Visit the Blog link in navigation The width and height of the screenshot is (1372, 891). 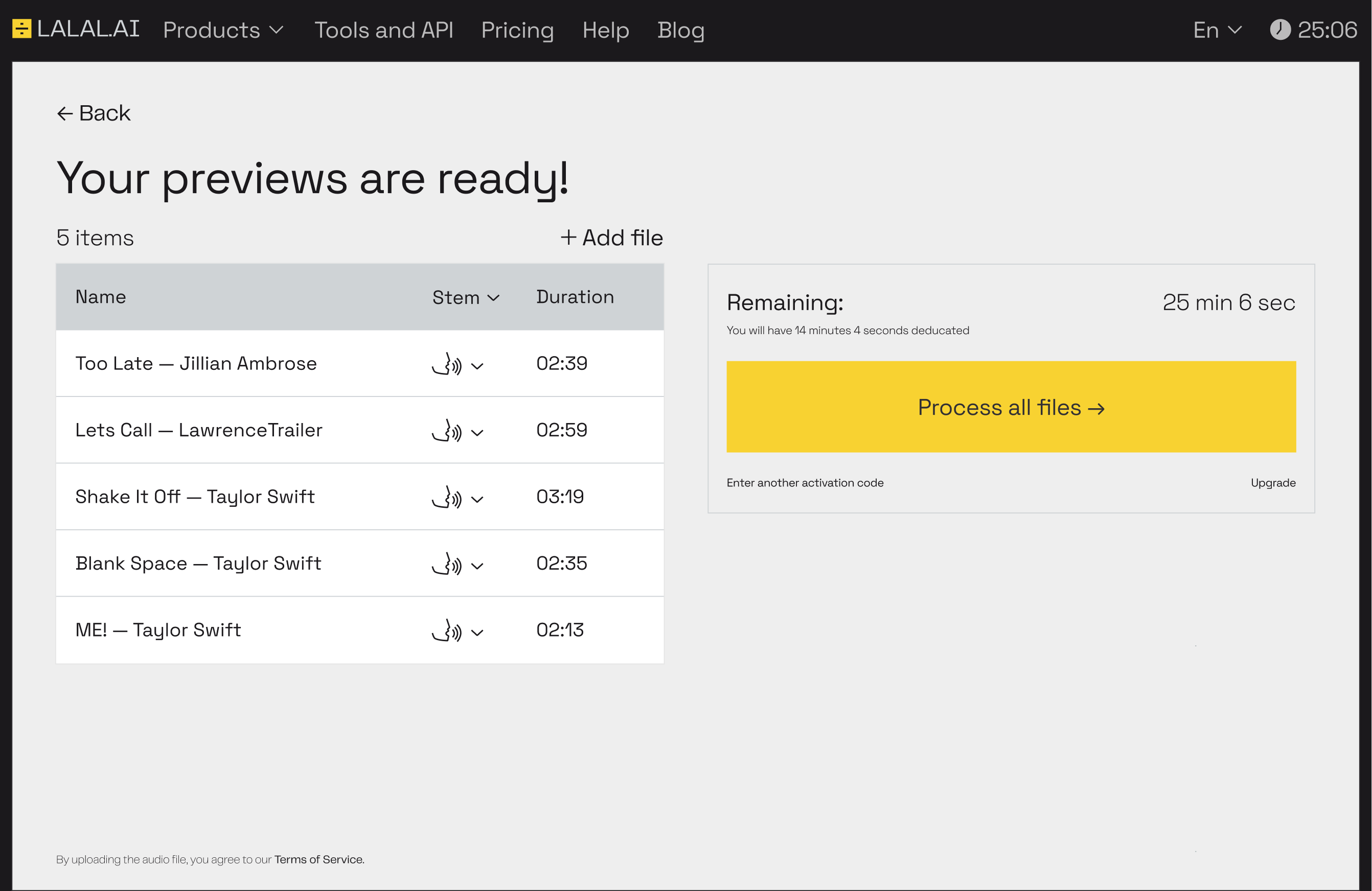(681, 30)
